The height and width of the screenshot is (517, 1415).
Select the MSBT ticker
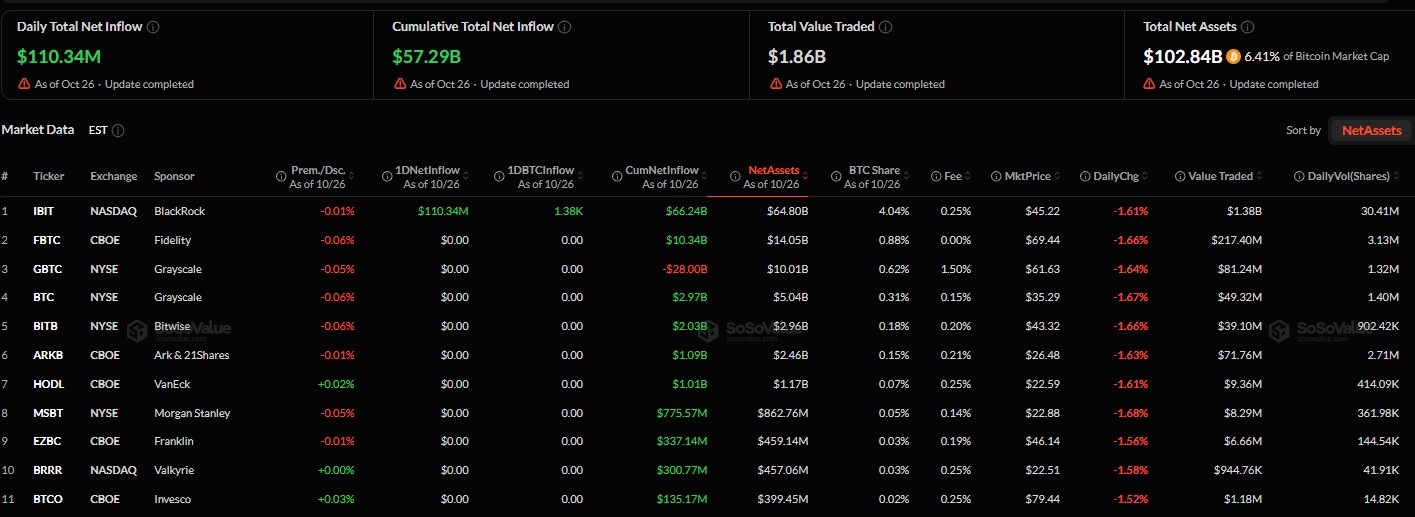point(46,413)
